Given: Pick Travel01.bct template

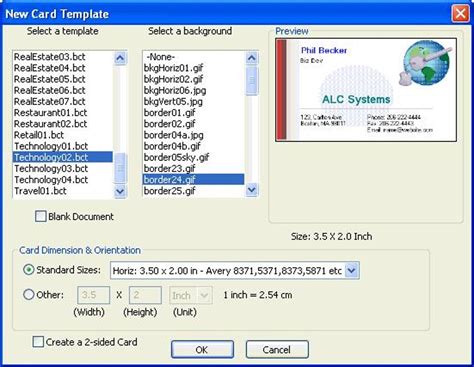Looking at the screenshot, I should (x=63, y=191).
